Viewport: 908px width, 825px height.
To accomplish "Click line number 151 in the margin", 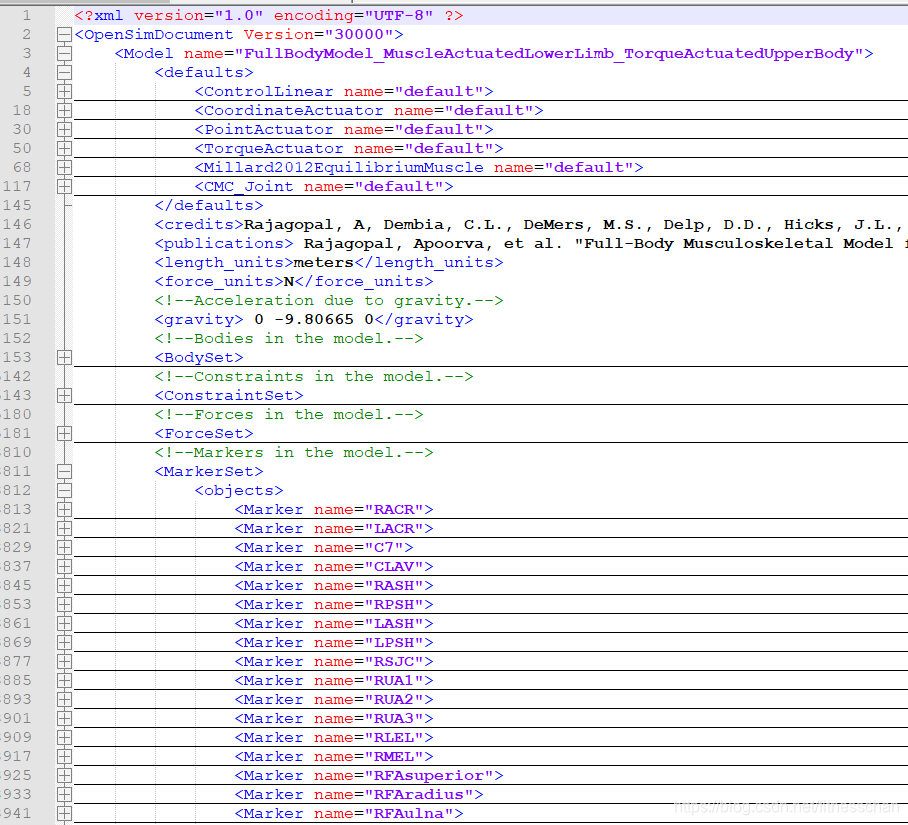I will [x=17, y=320].
